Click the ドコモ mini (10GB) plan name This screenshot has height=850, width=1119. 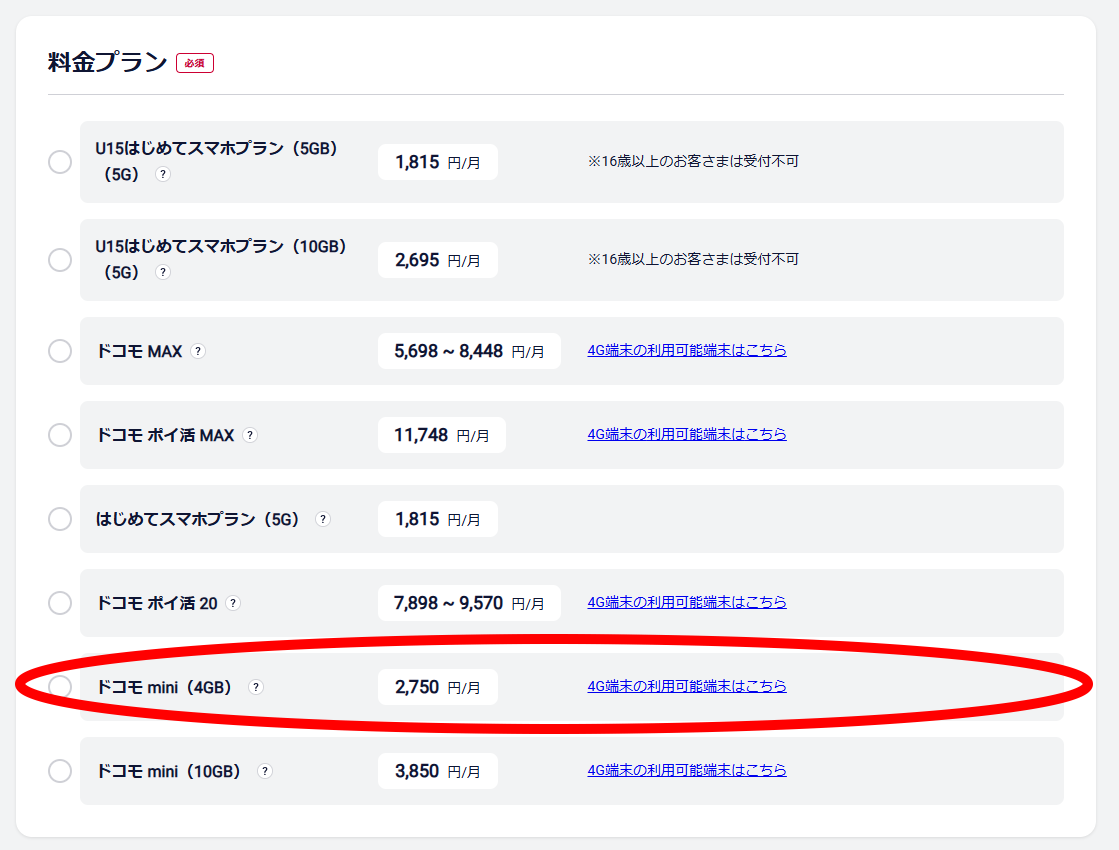(168, 771)
